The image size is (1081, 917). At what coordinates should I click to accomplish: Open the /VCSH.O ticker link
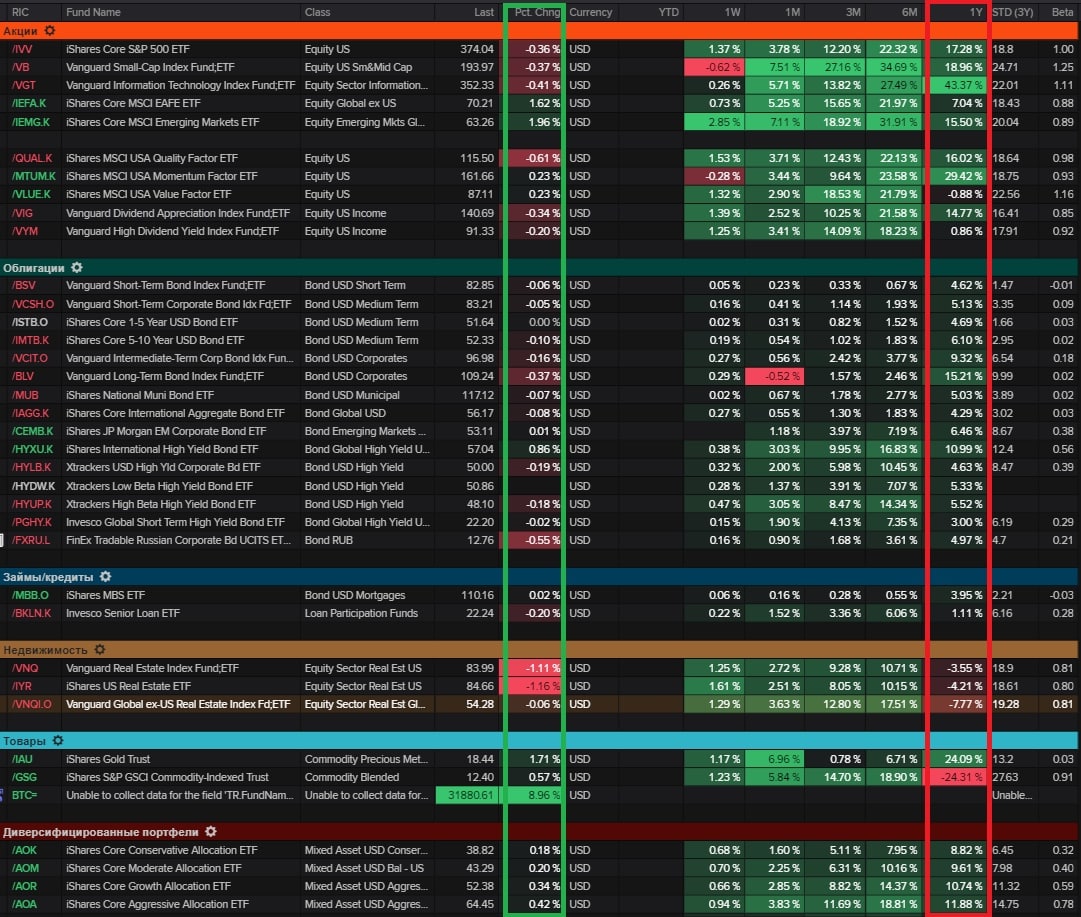[32, 304]
